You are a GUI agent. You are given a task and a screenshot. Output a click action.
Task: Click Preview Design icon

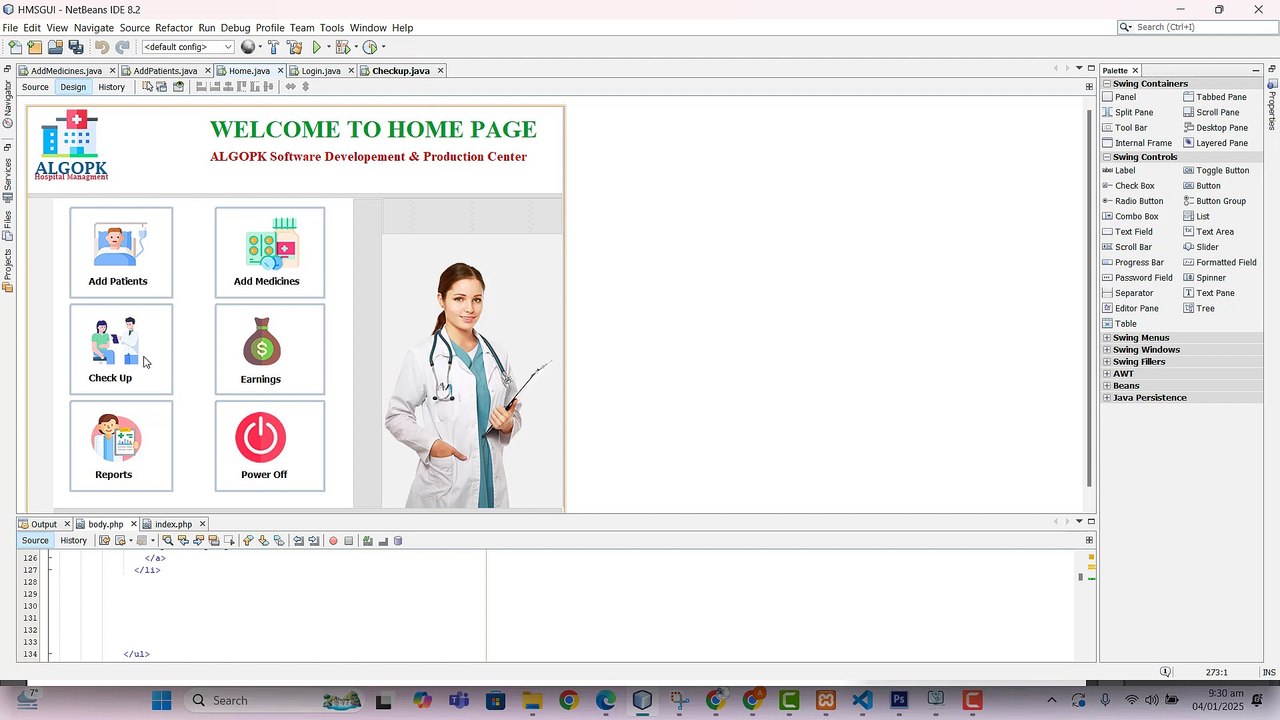tap(178, 87)
